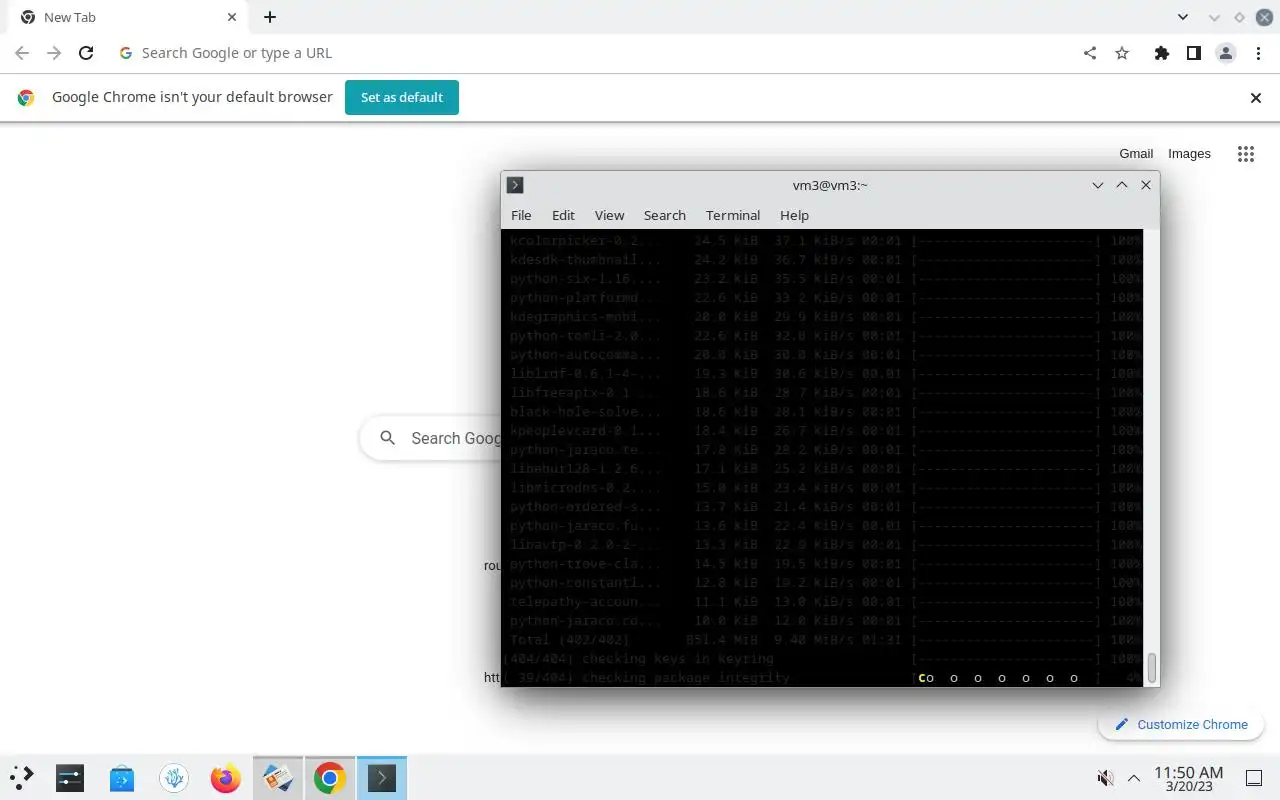Open the Chrome extensions puzzle icon

1161,53
